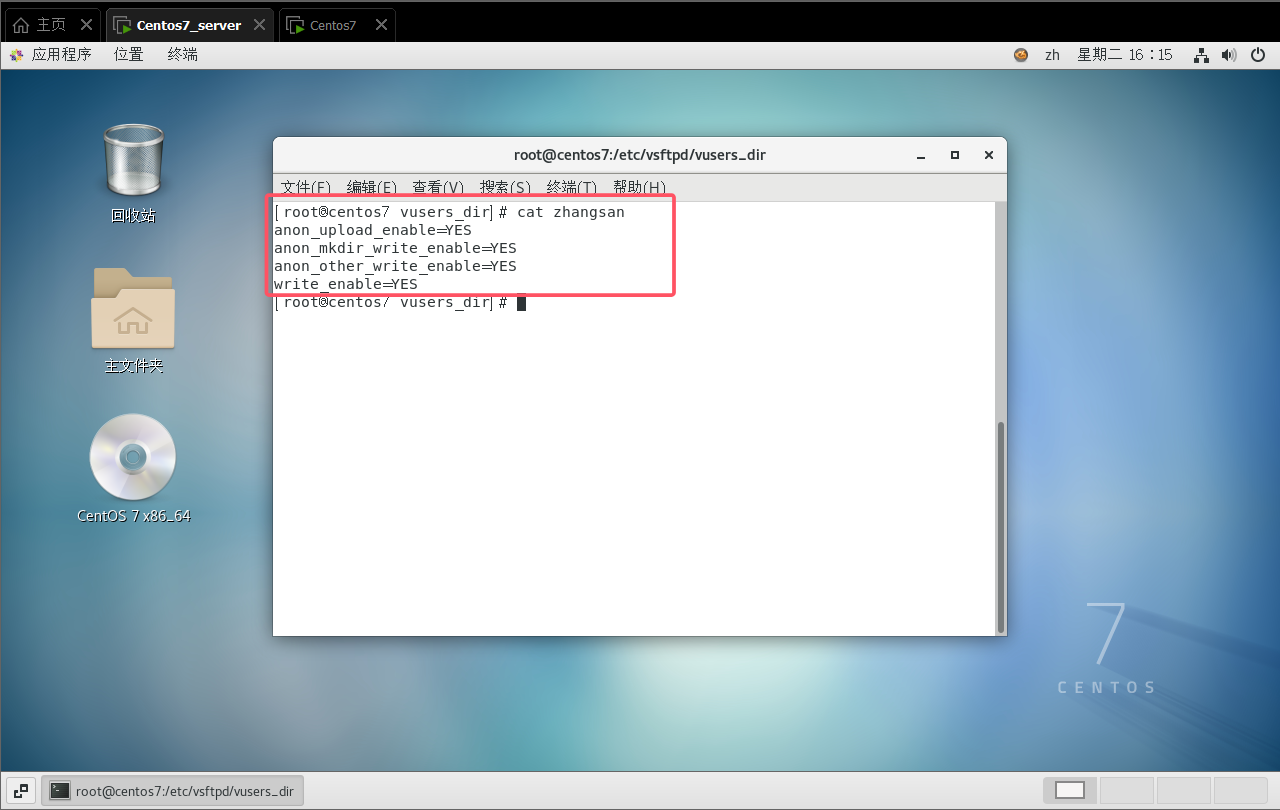Open the 查看(V) menu in terminal
The width and height of the screenshot is (1280, 810).
[438, 187]
